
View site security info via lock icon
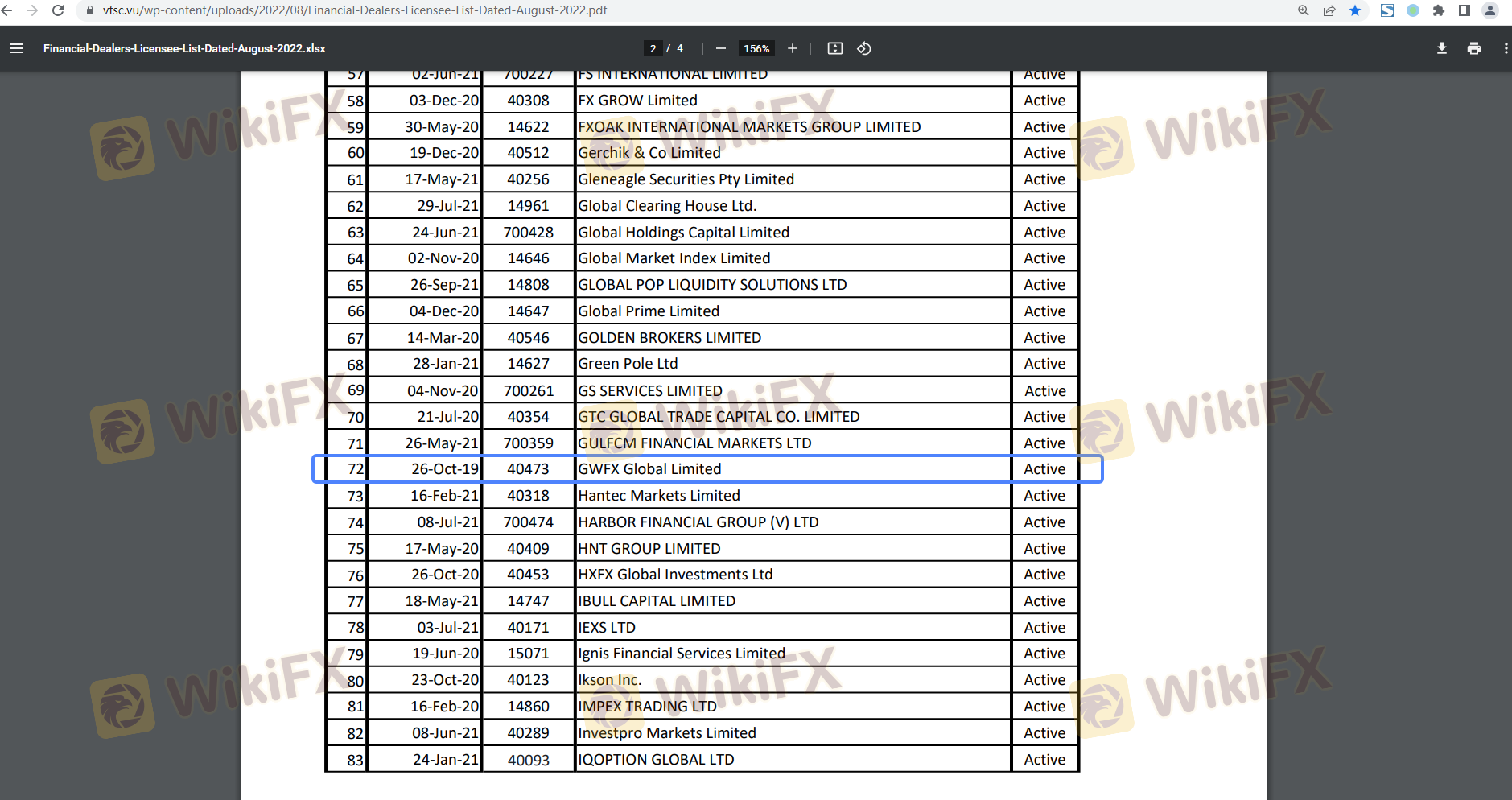90,10
